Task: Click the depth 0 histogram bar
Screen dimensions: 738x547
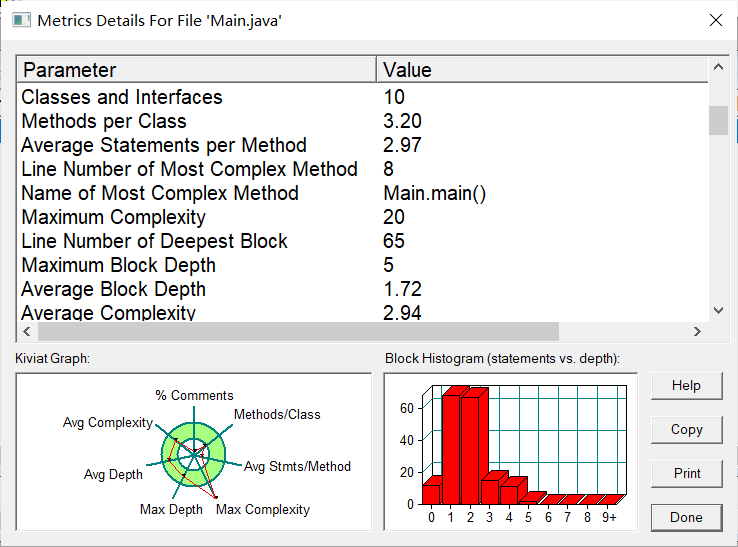Action: click(x=432, y=492)
